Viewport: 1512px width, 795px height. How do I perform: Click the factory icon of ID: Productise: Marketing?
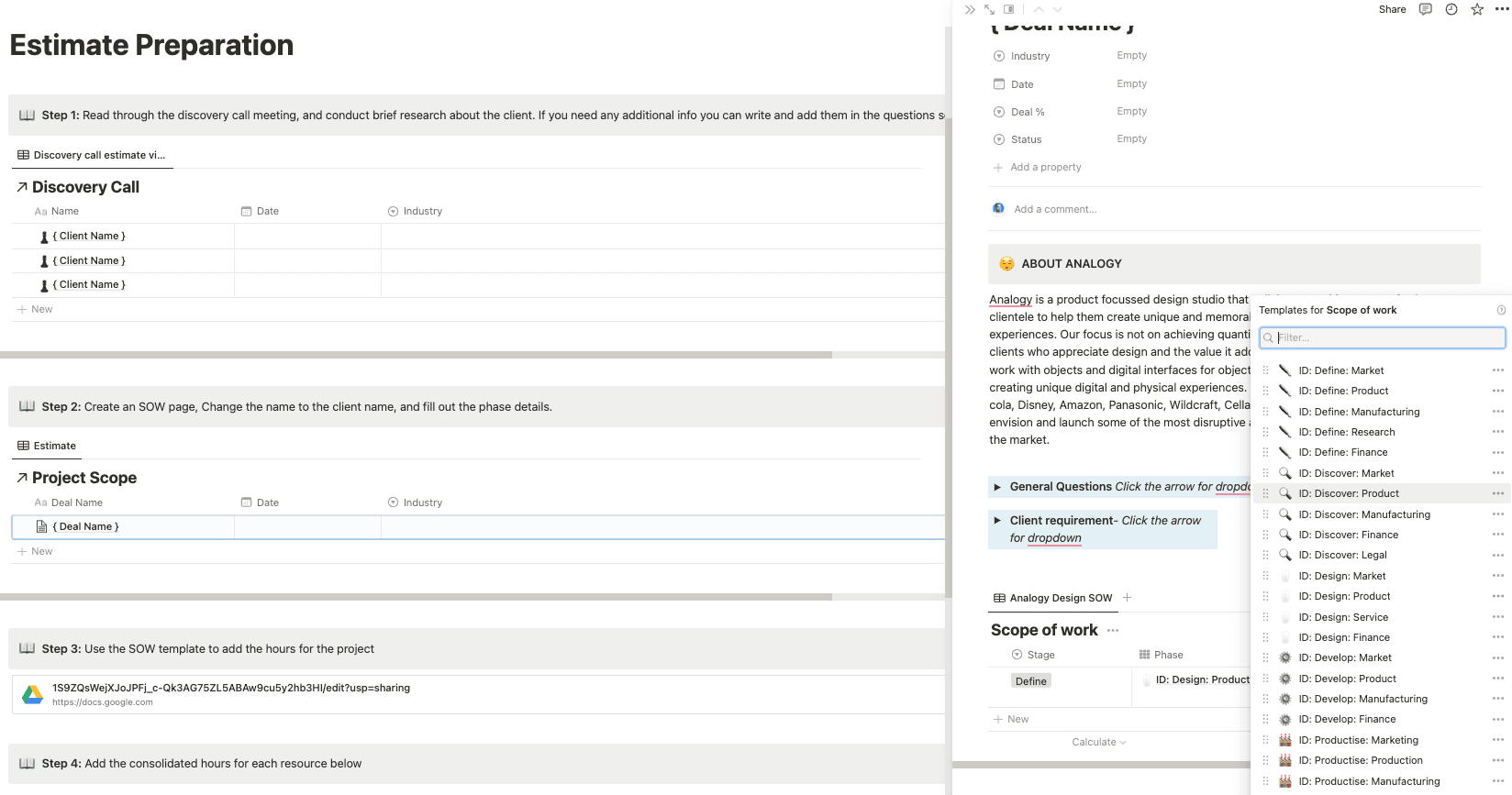coord(1285,740)
